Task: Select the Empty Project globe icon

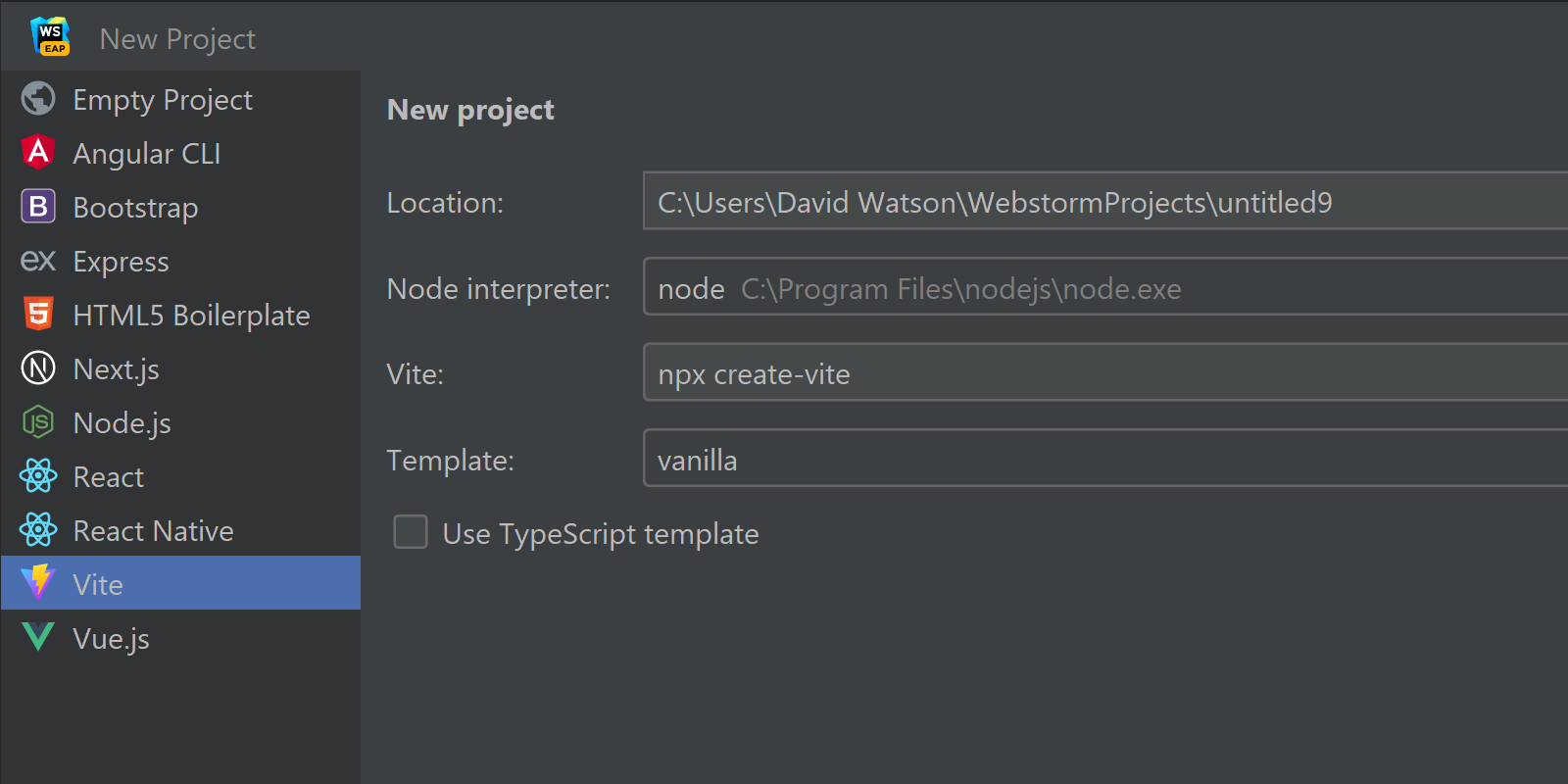Action: point(36,99)
